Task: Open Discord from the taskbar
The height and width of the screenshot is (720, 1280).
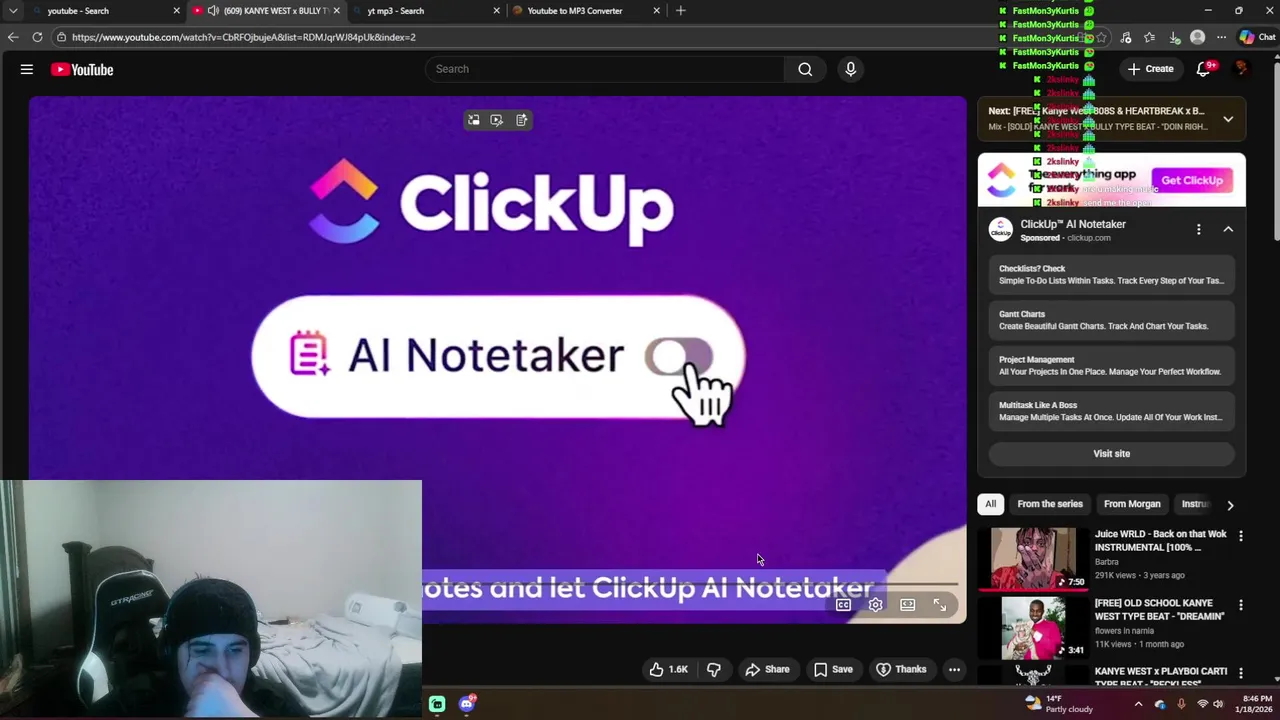Action: coord(467,704)
